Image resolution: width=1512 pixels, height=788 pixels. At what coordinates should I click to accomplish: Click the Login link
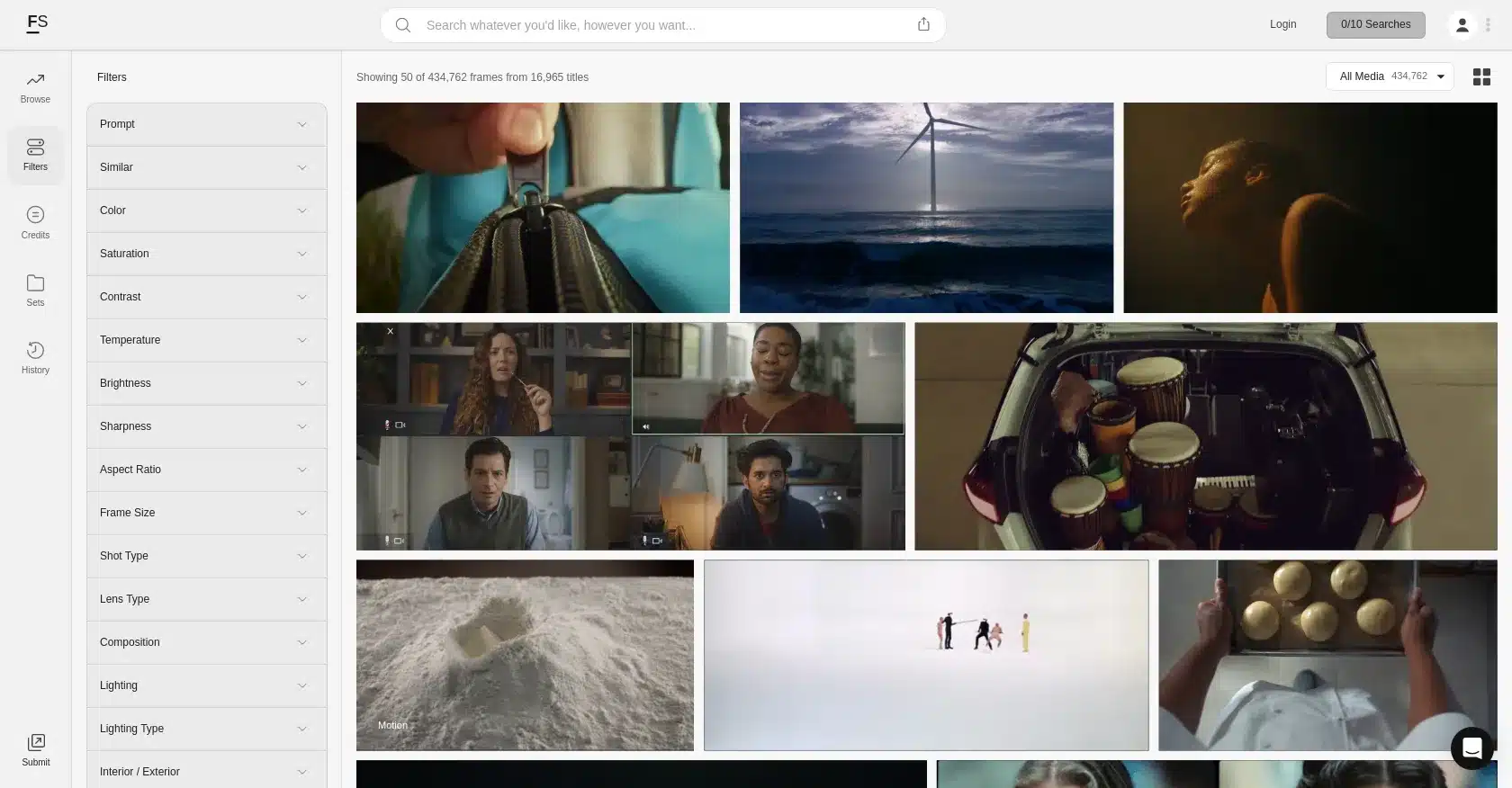click(1282, 24)
